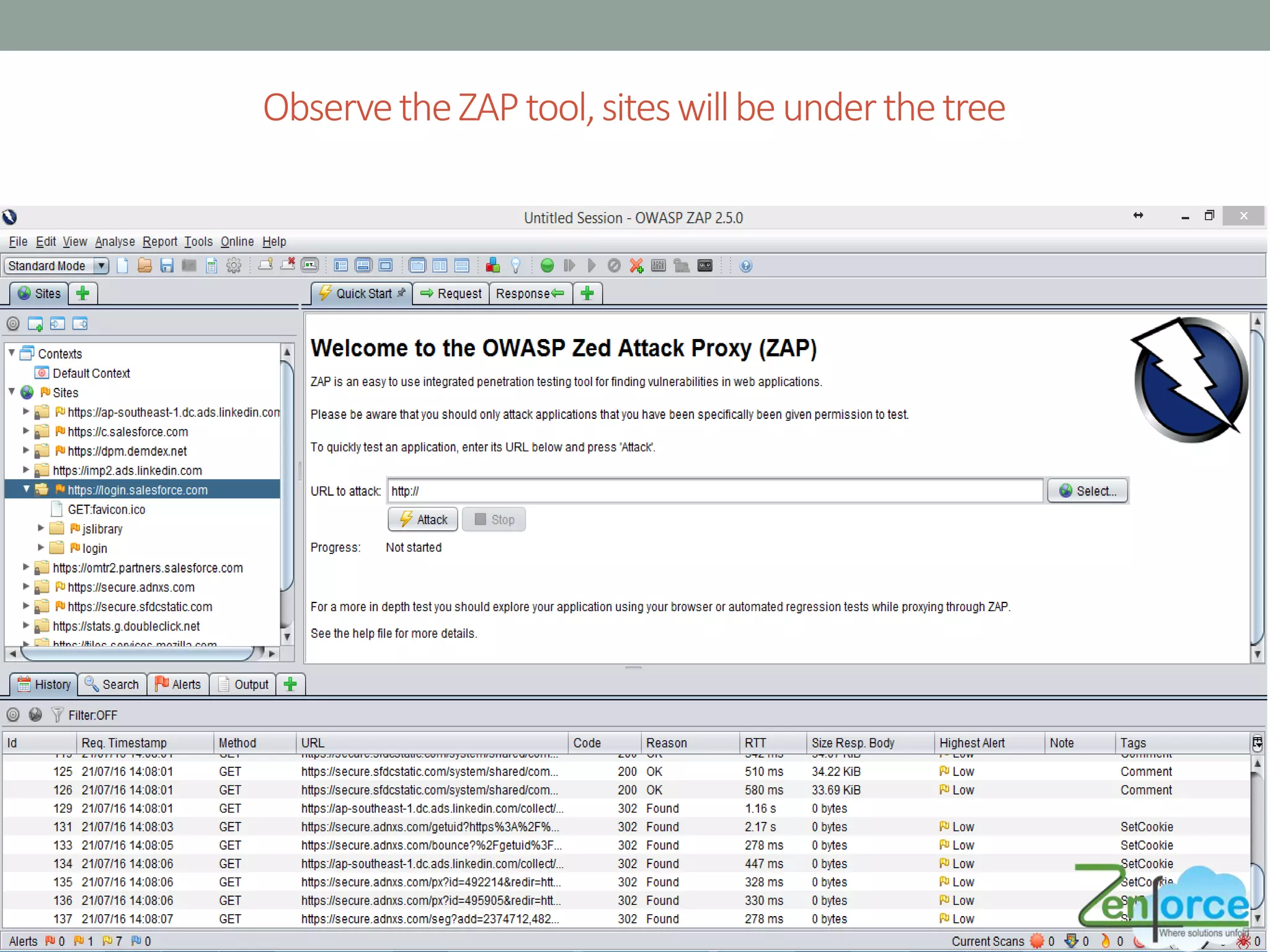Expand https://secure.adnxs.com in the Sites tree
The width and height of the screenshot is (1270, 952).
click(x=26, y=586)
